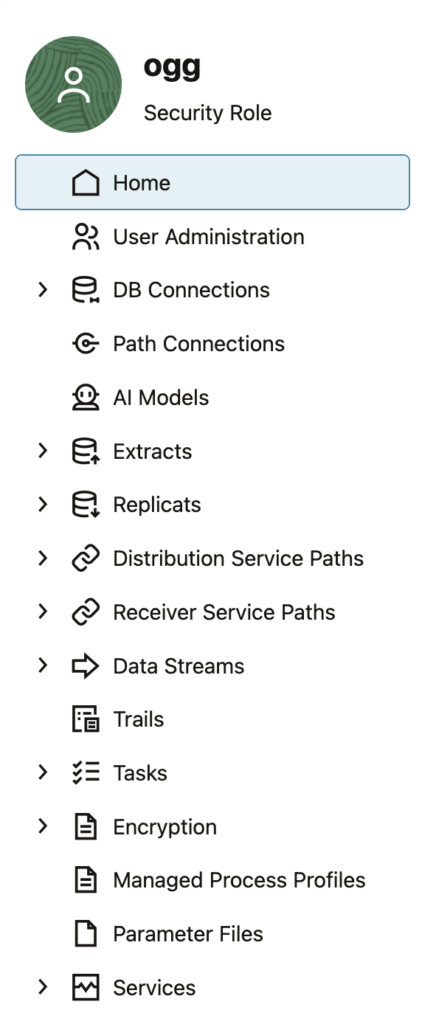Screen dimensions: 422x1024
Task: Go to the Replicats menu entry
Action: click(x=212, y=505)
